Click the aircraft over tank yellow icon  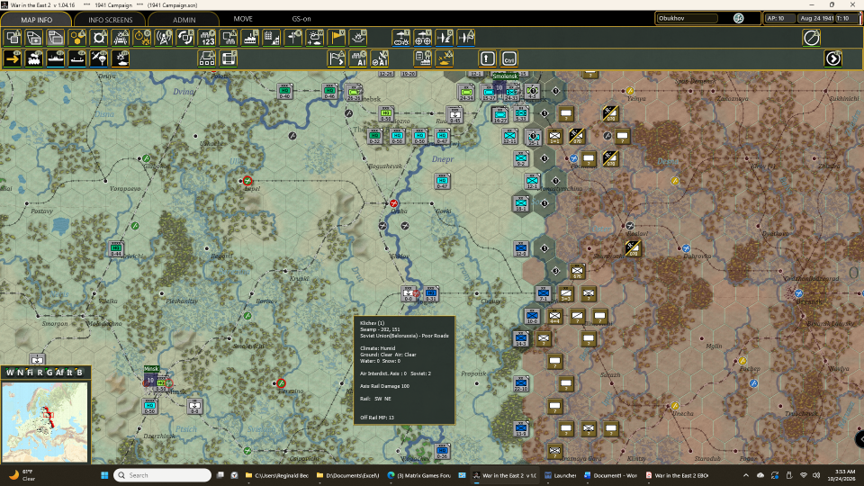coord(444,58)
